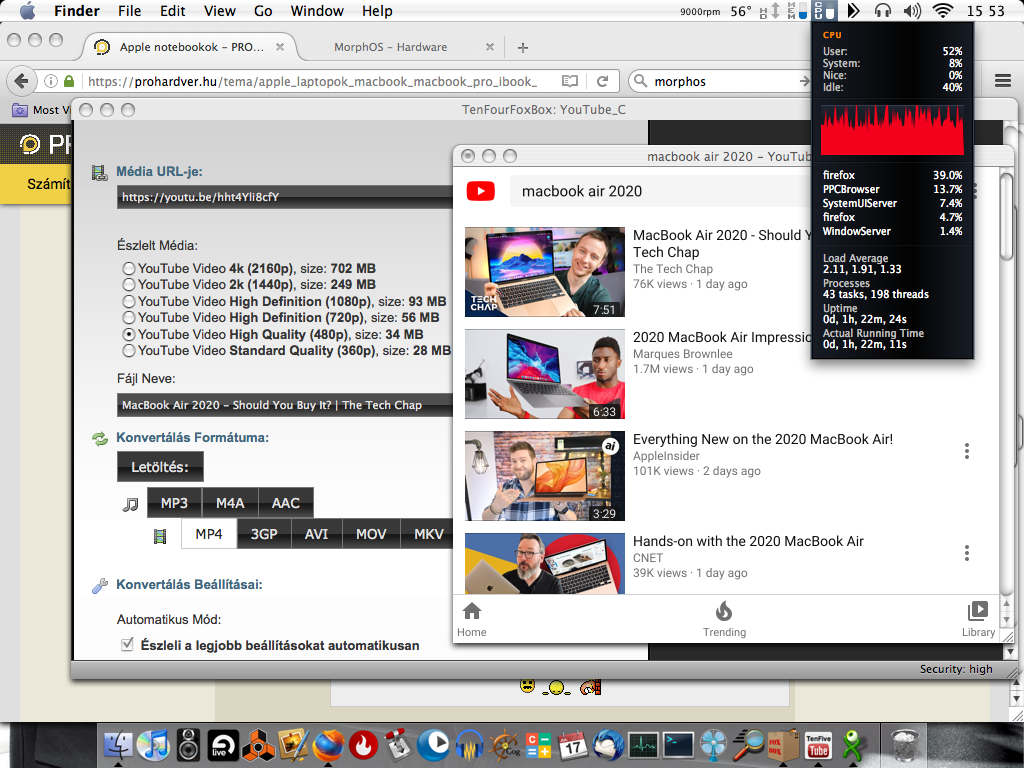Launch Ableton Live from the dock
The width and height of the screenshot is (1024, 768).
223,744
